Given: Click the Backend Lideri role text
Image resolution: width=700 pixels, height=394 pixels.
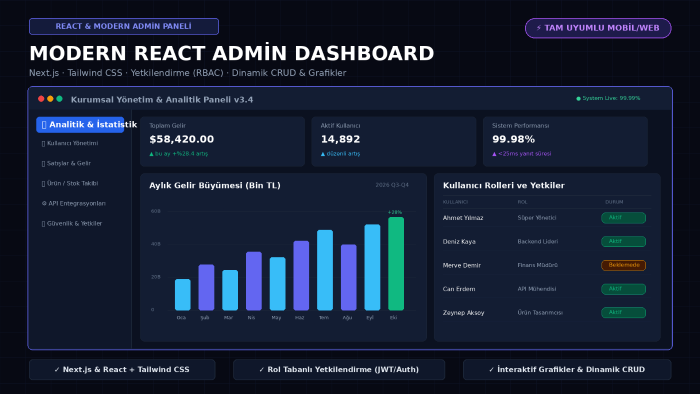Looking at the screenshot, I should [x=538, y=241].
